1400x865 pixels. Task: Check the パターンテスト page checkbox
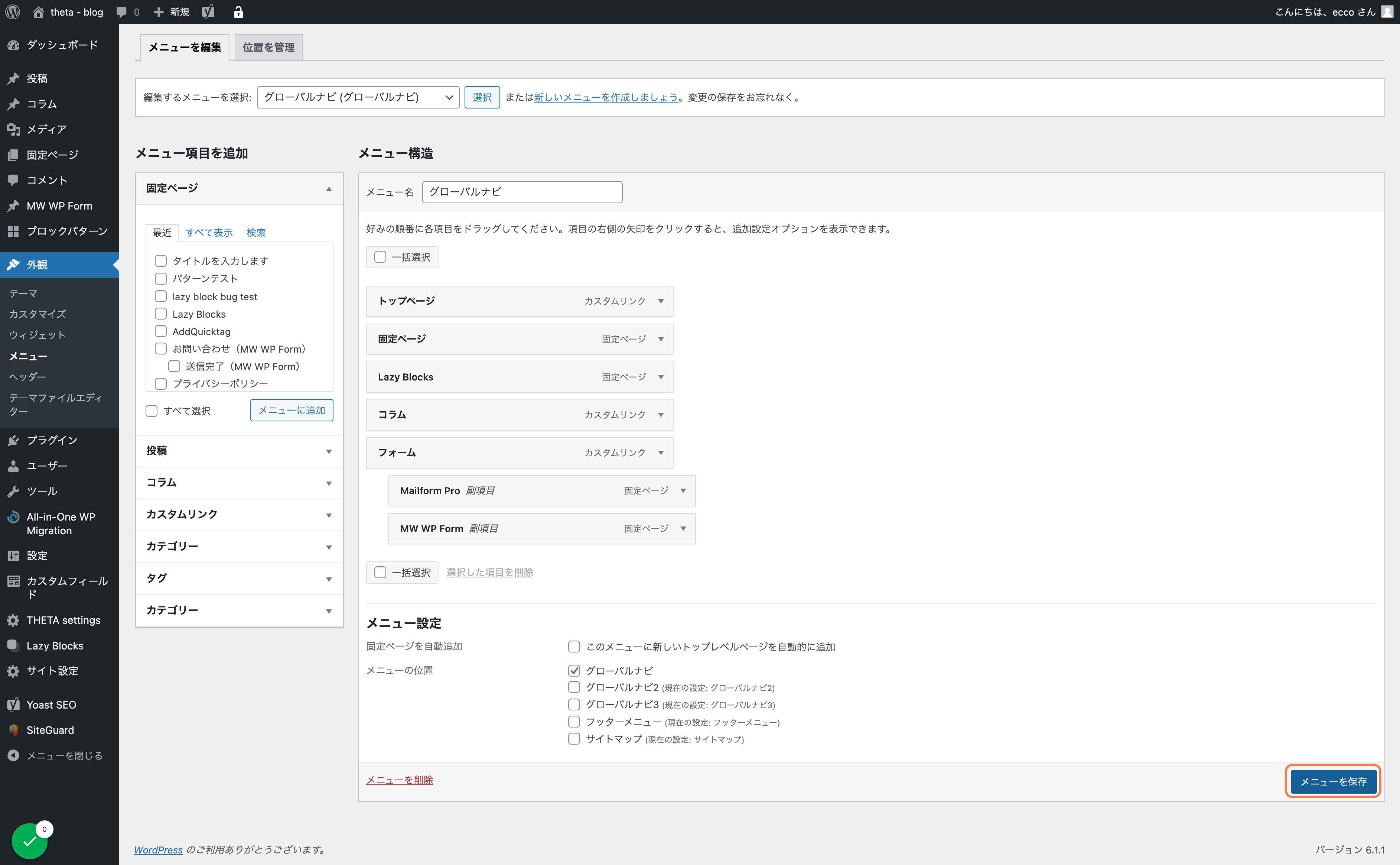point(161,279)
